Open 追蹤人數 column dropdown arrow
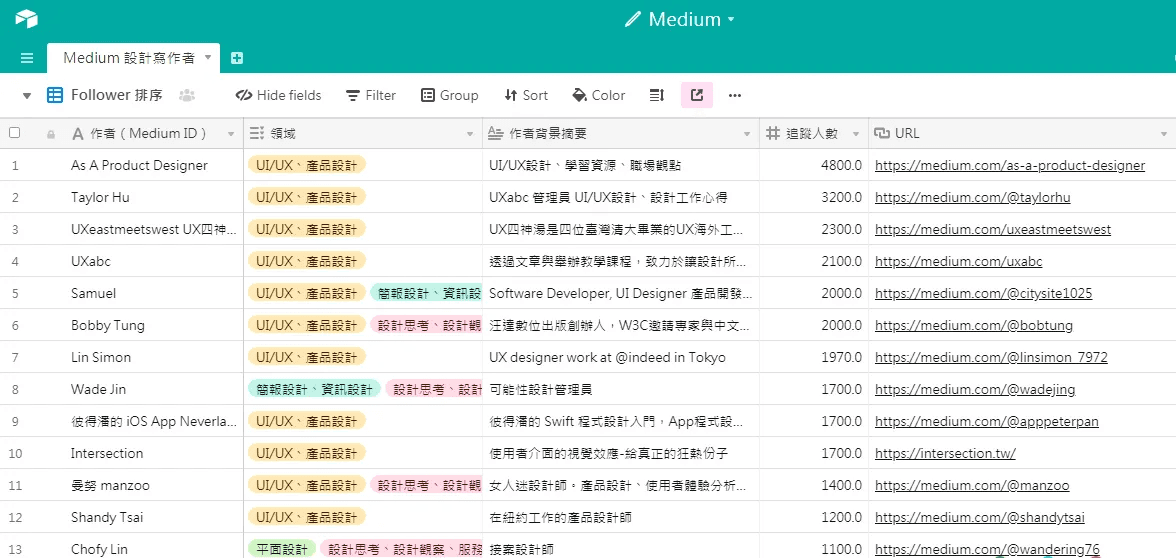Screen dimensions: 1176x558 856,134
